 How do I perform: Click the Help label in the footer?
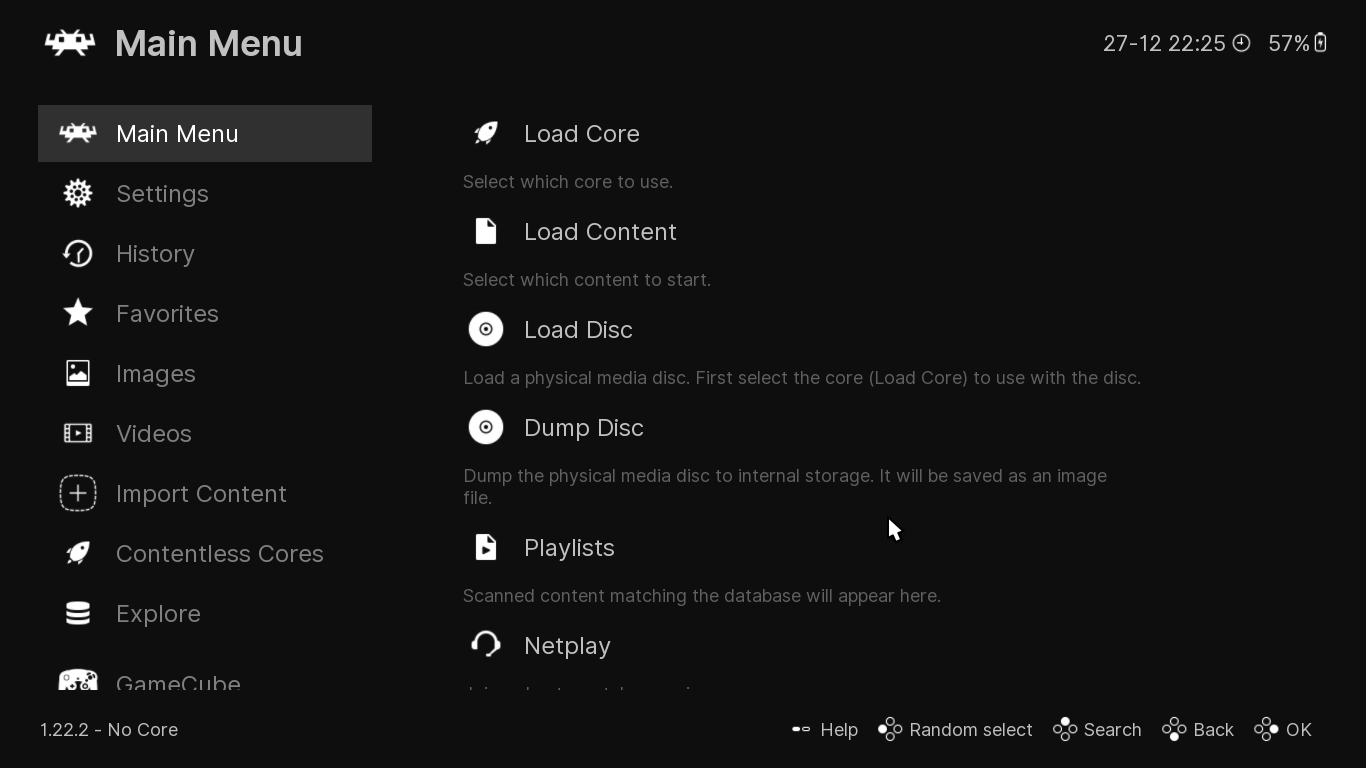click(839, 730)
